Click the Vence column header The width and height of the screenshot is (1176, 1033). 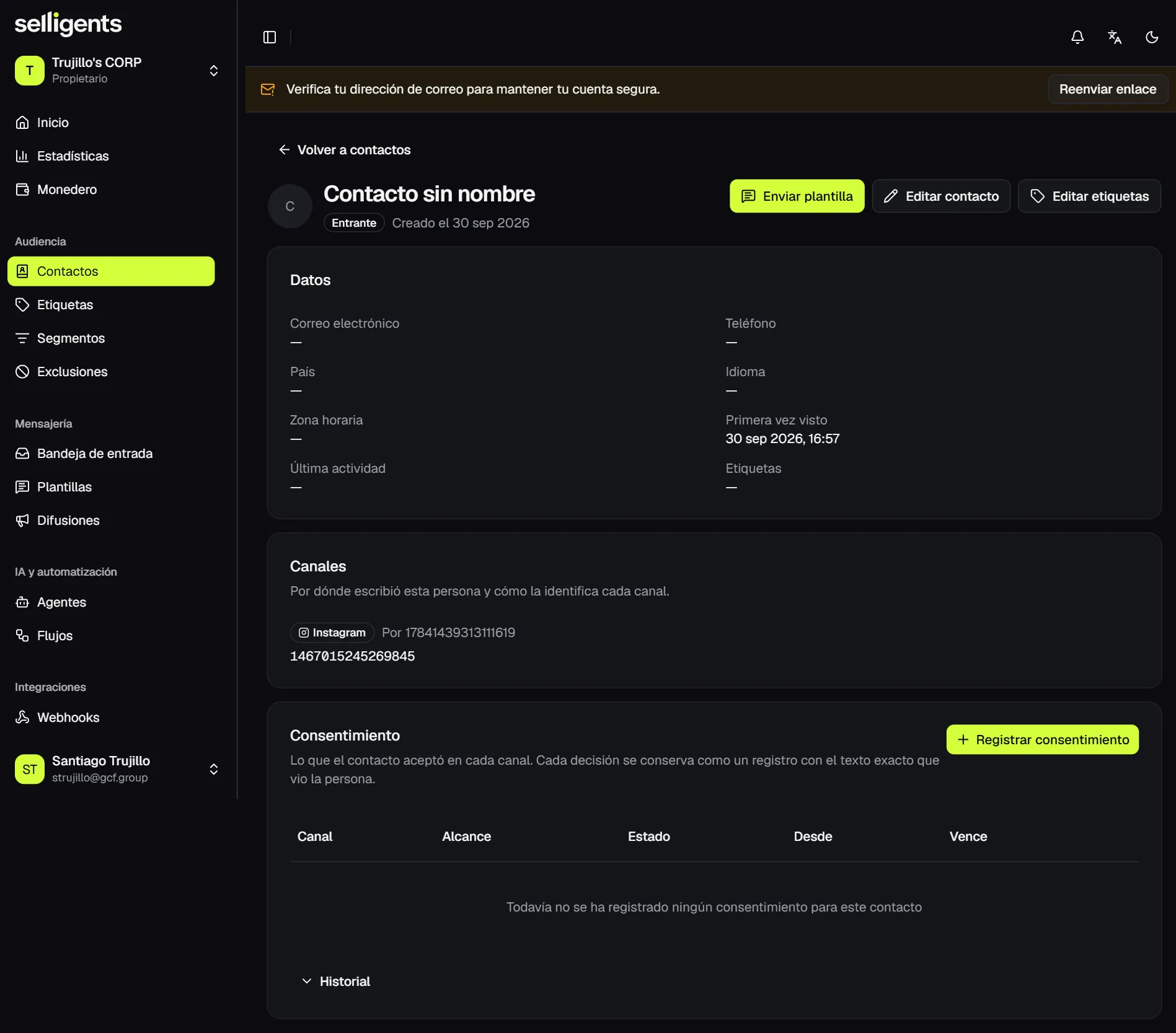968,837
